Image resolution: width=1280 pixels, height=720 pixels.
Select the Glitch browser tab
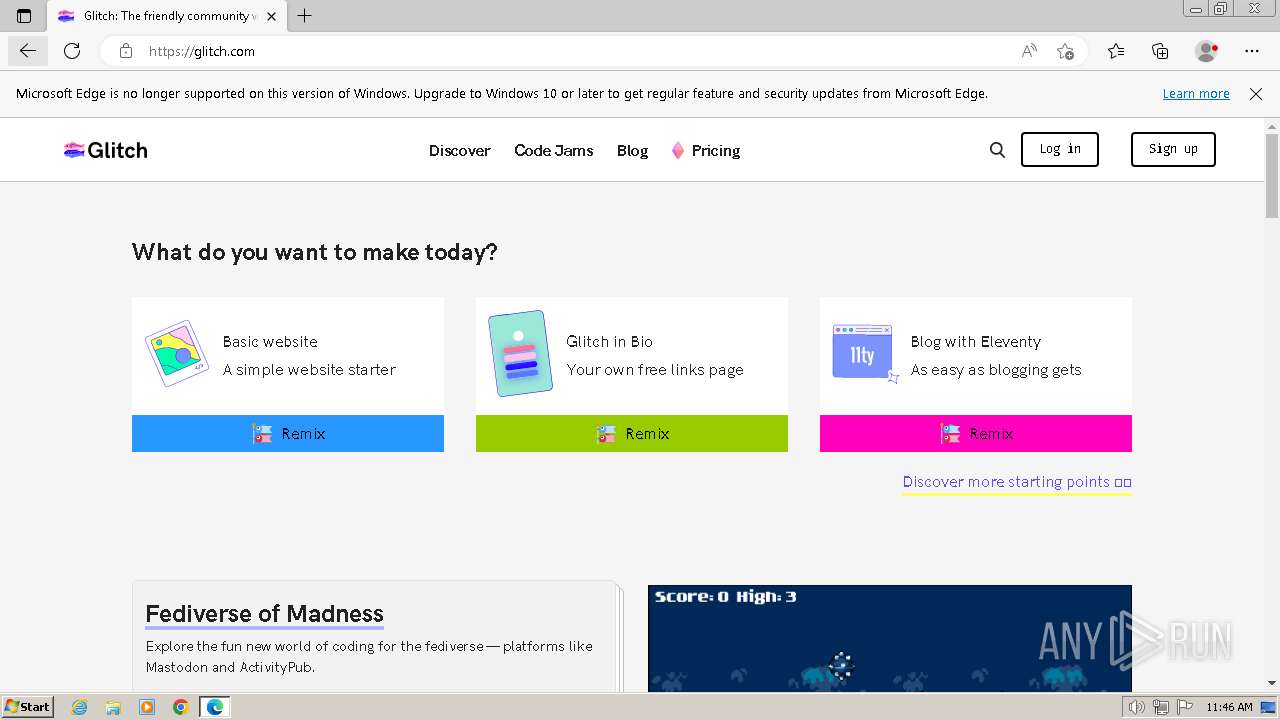click(166, 16)
